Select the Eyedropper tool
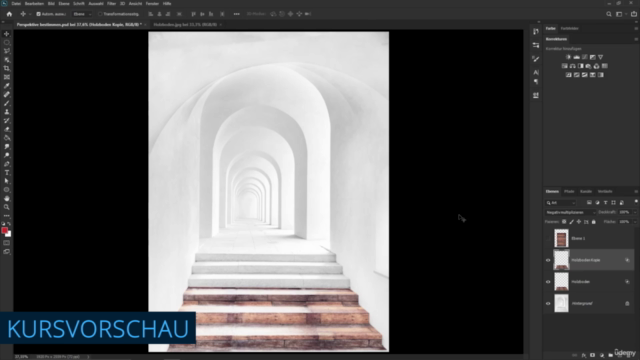640x360 pixels. 7,86
